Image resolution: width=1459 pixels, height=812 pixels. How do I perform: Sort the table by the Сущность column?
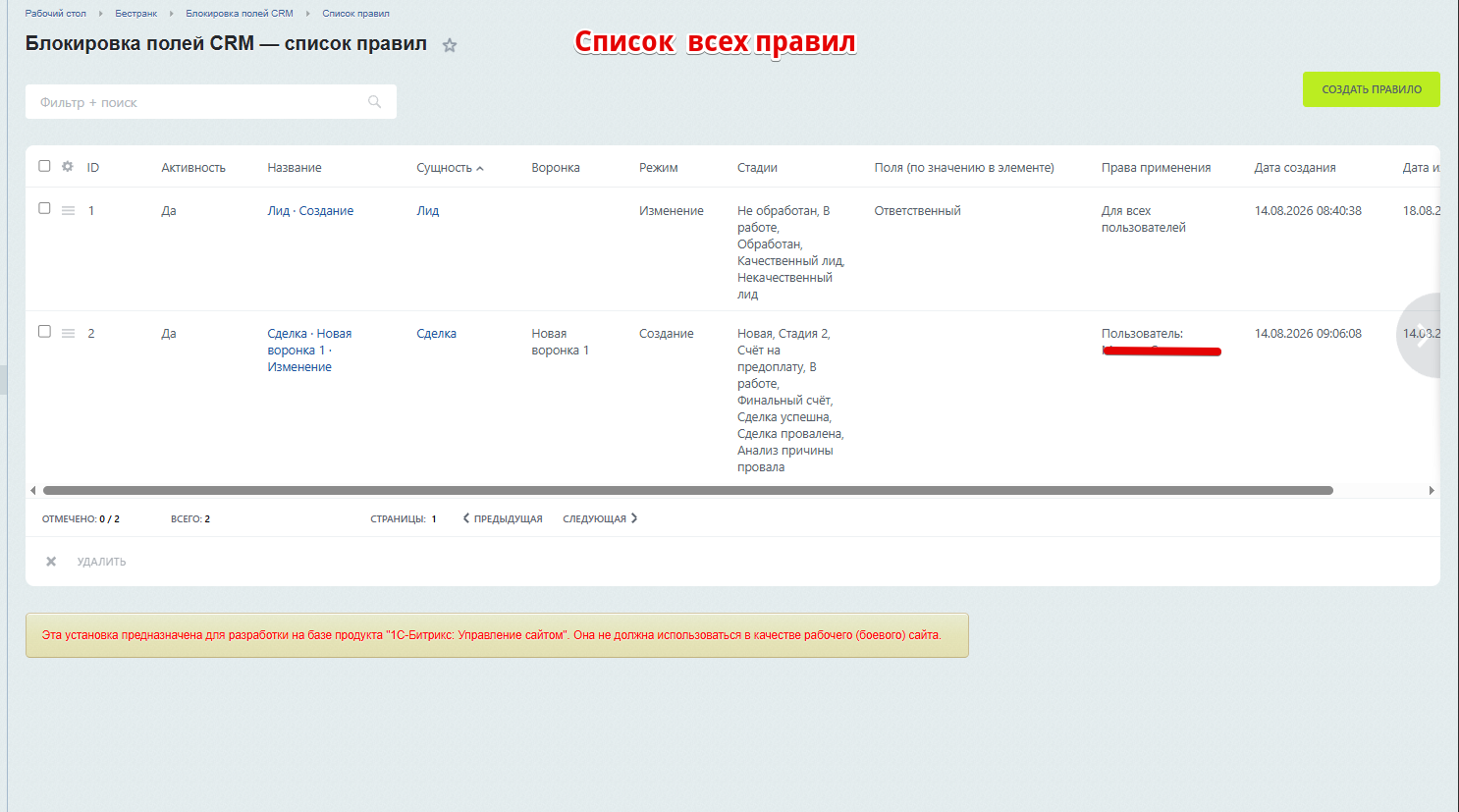(x=450, y=168)
